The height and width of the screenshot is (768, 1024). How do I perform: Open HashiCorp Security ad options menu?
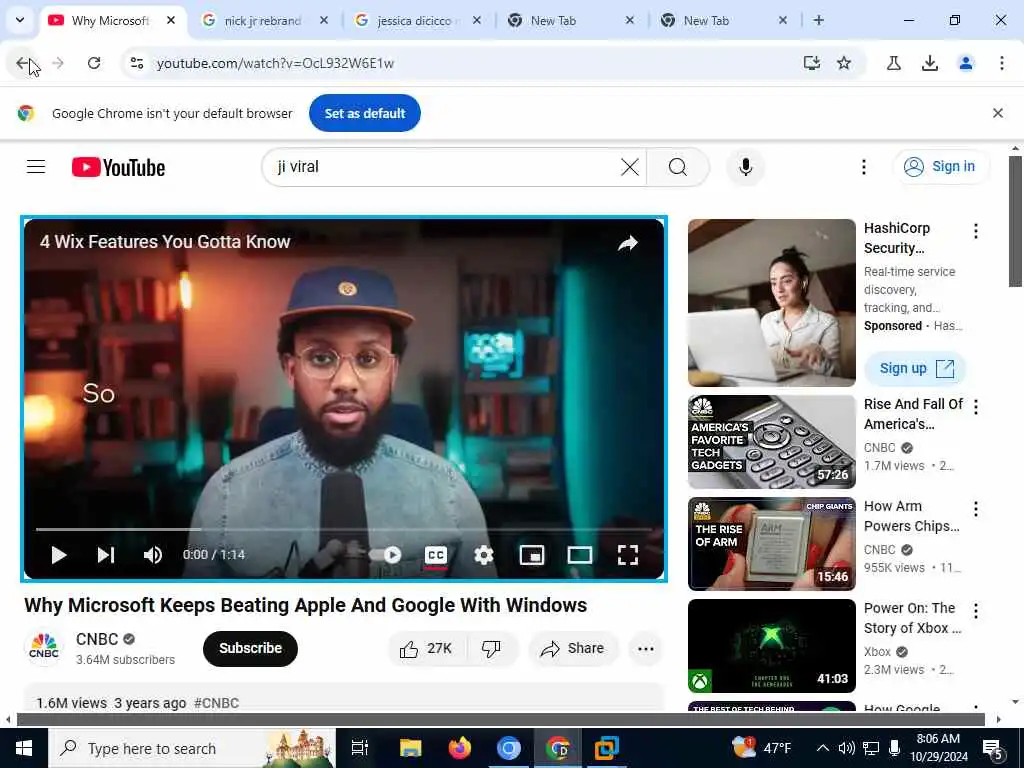(976, 231)
